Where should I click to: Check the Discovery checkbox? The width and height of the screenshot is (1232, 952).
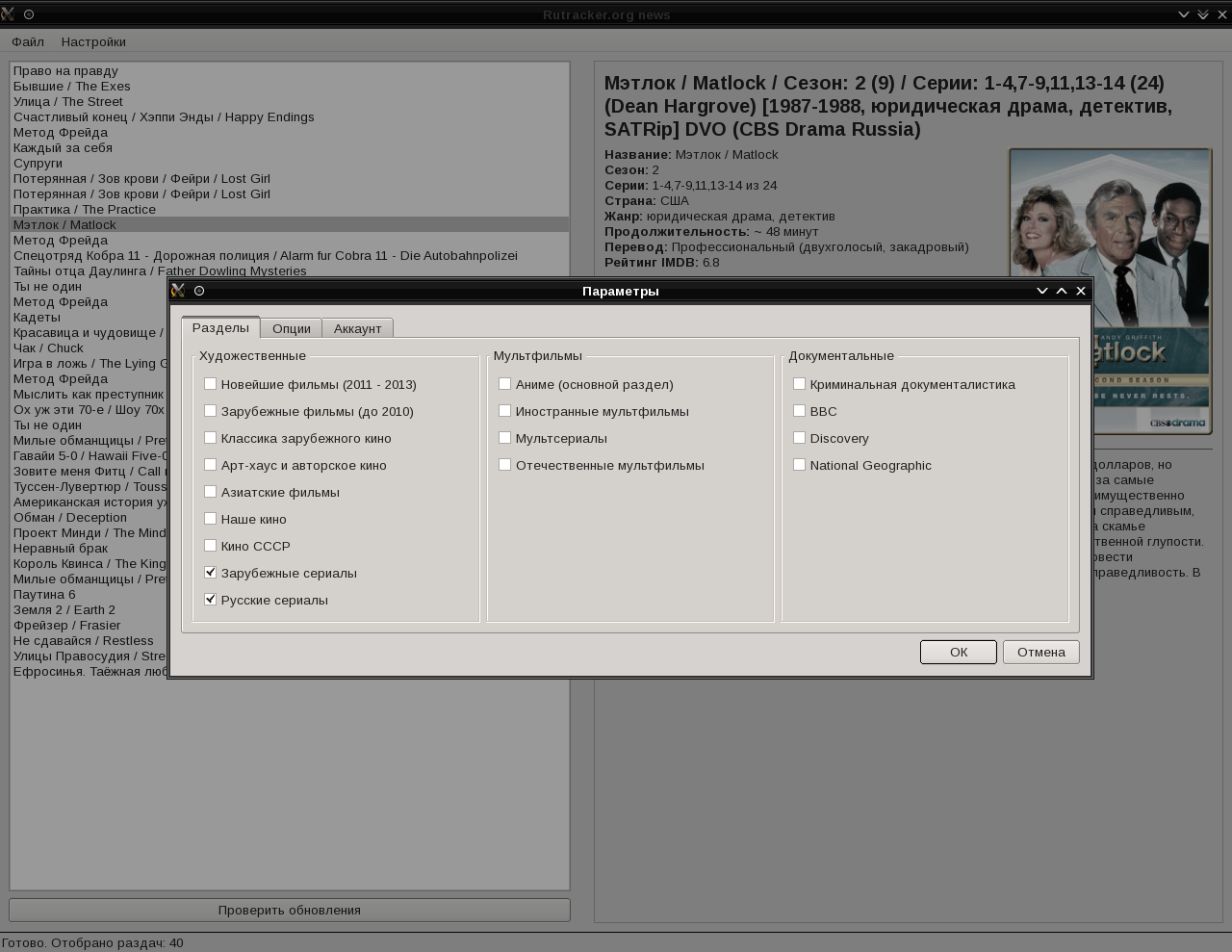799,437
